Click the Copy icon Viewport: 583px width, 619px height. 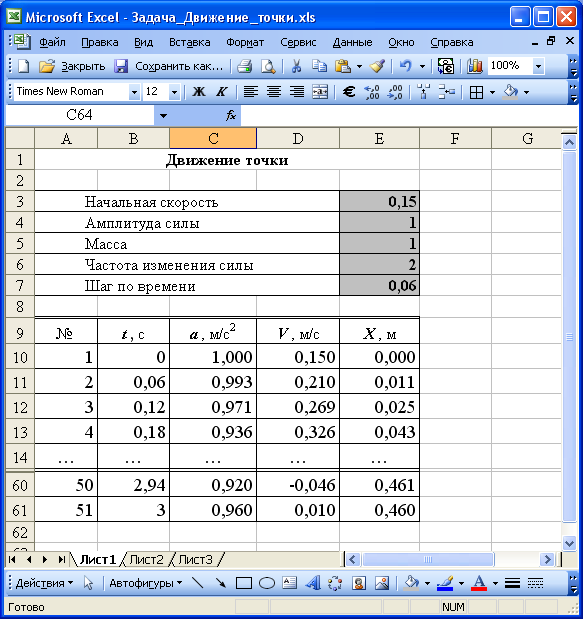pos(319,66)
